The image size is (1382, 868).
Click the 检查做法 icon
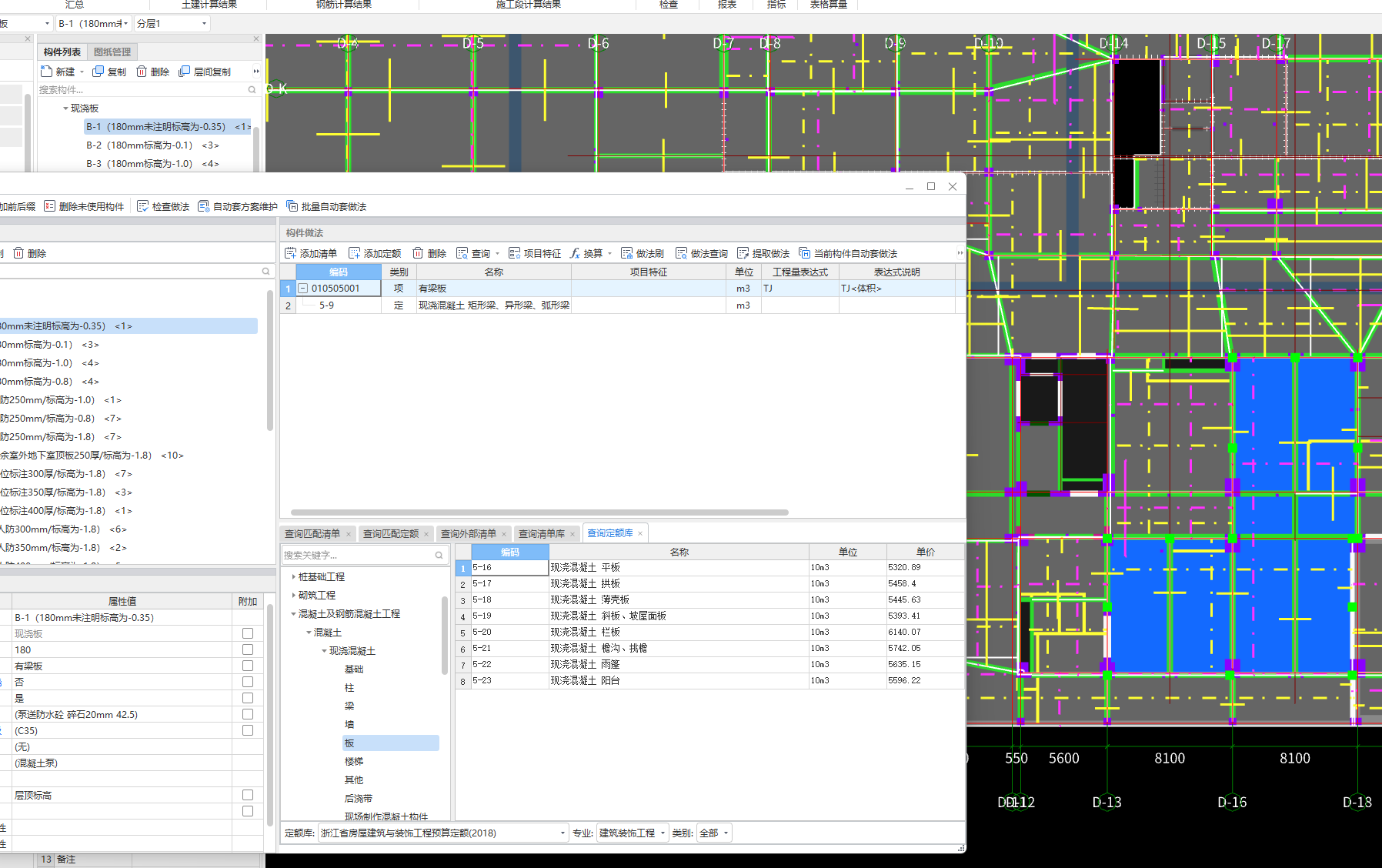point(142,206)
